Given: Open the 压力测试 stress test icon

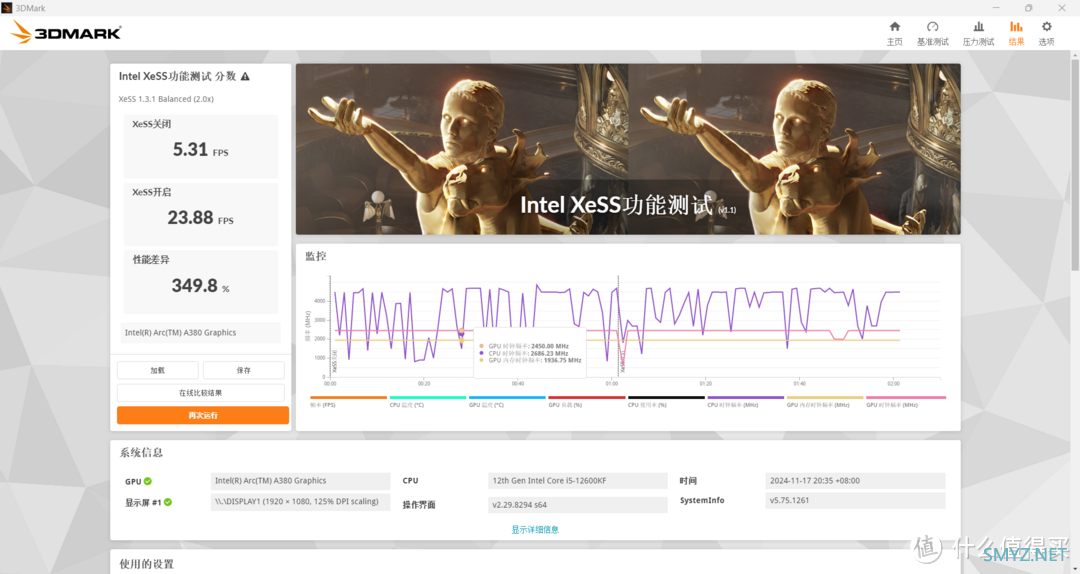Looking at the screenshot, I should point(978,27).
